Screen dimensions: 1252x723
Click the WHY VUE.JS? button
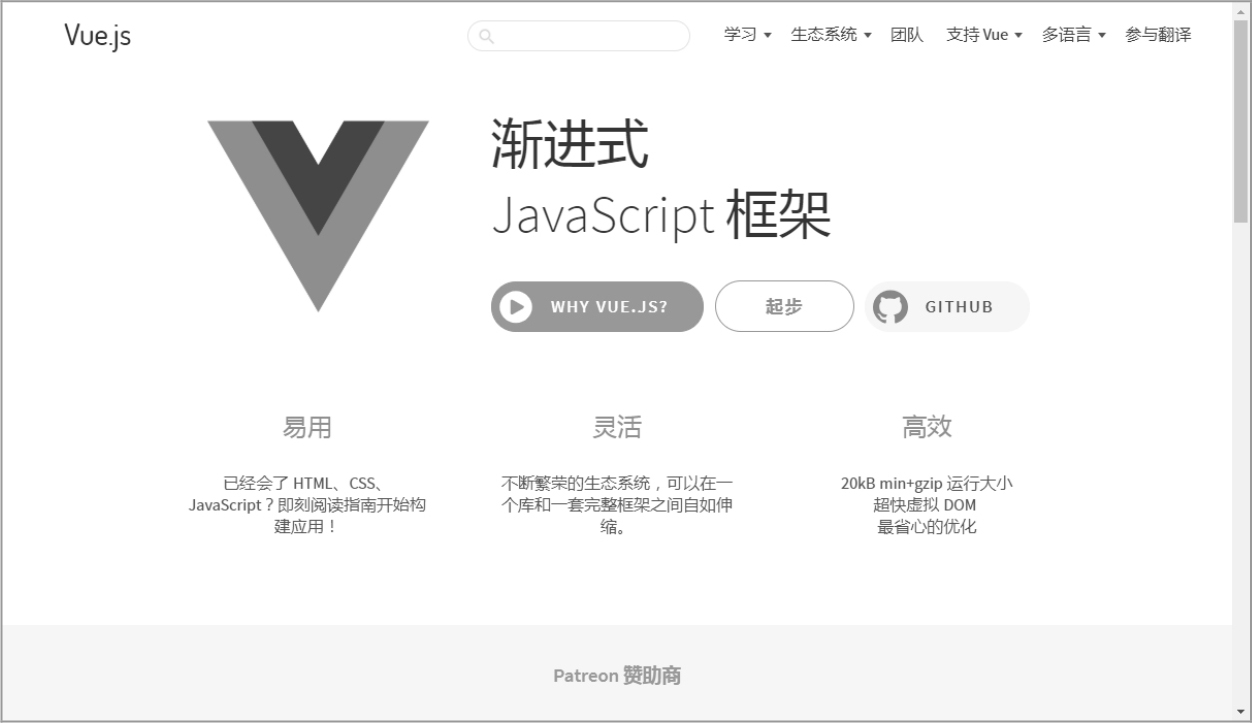(x=597, y=306)
